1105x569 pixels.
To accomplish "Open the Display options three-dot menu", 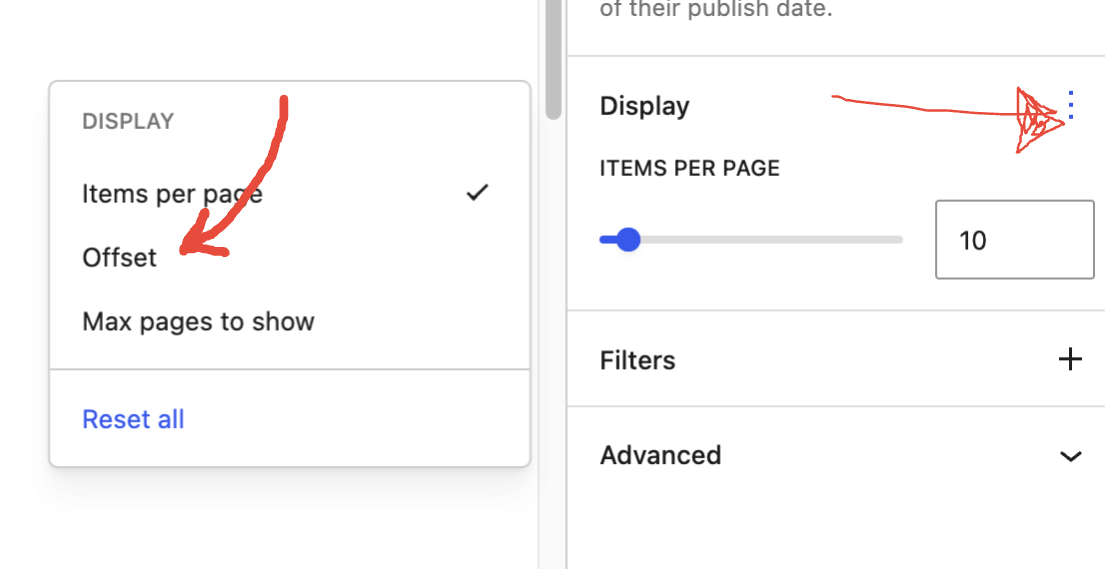I will click(1070, 105).
